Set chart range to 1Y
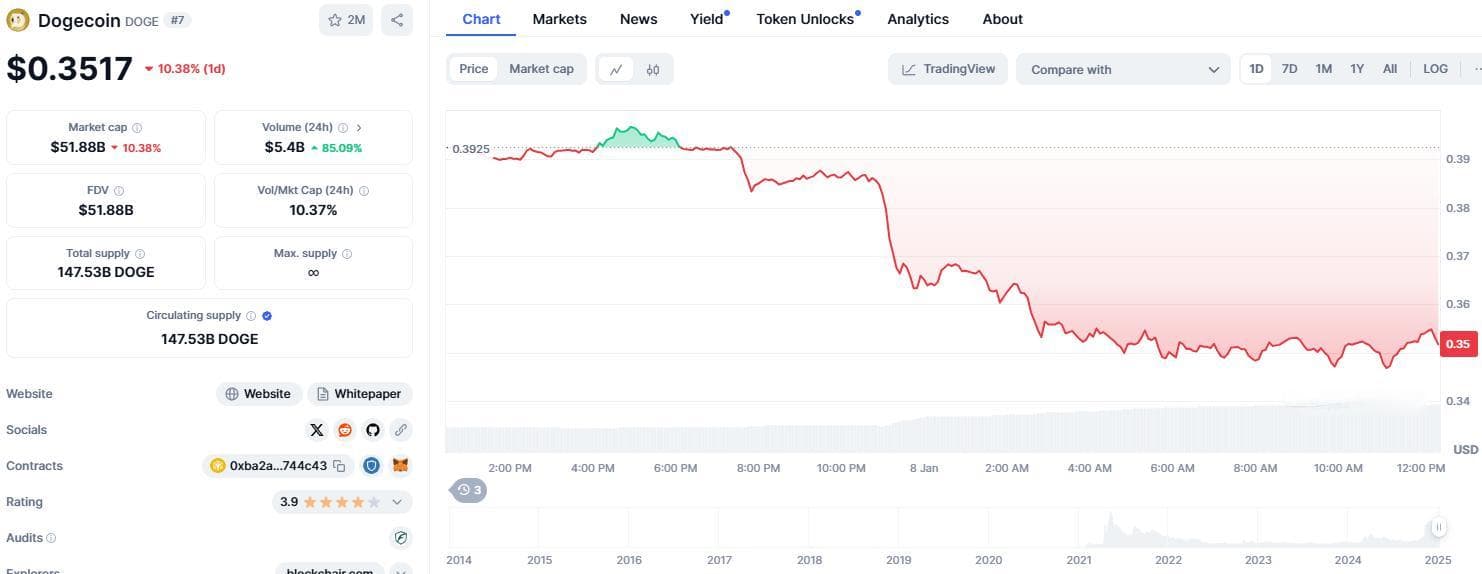Screen dimensions: 1482x574 point(1357,69)
